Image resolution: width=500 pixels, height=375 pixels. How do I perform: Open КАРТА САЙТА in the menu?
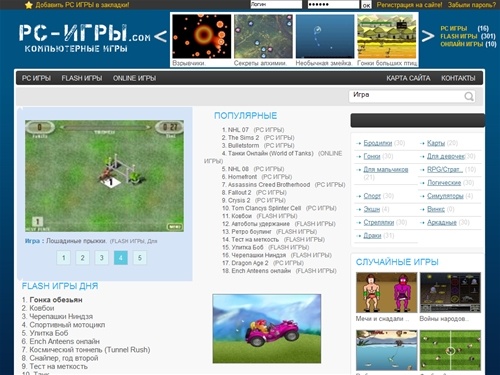point(408,78)
